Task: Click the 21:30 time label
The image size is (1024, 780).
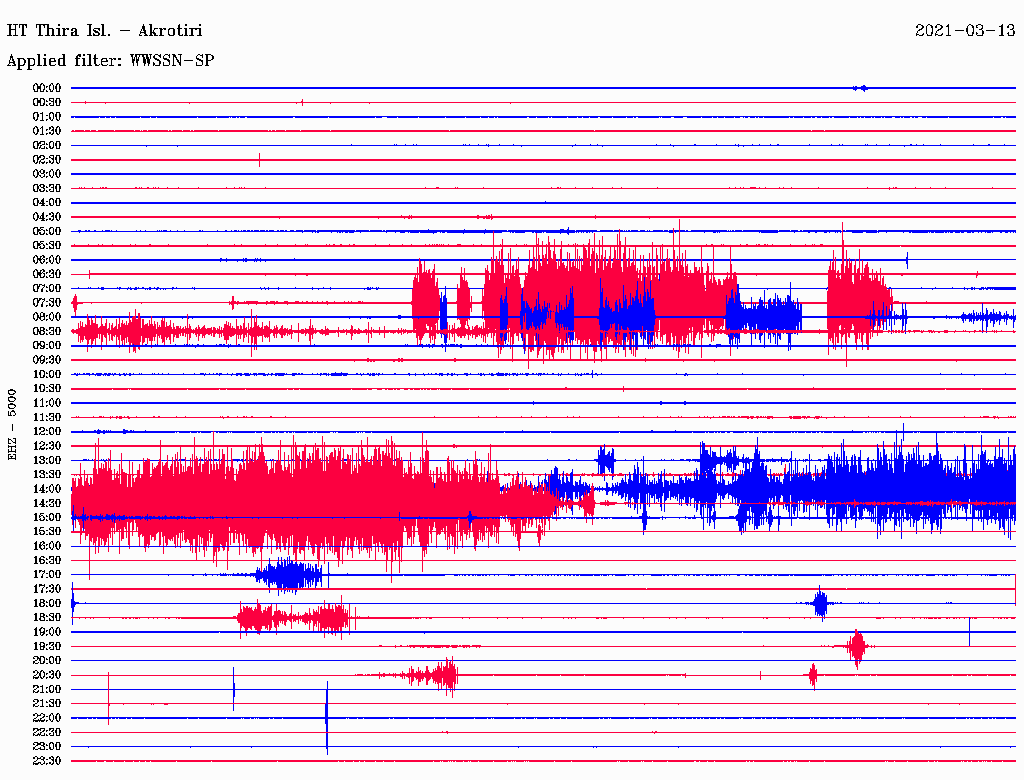Action: coord(47,704)
